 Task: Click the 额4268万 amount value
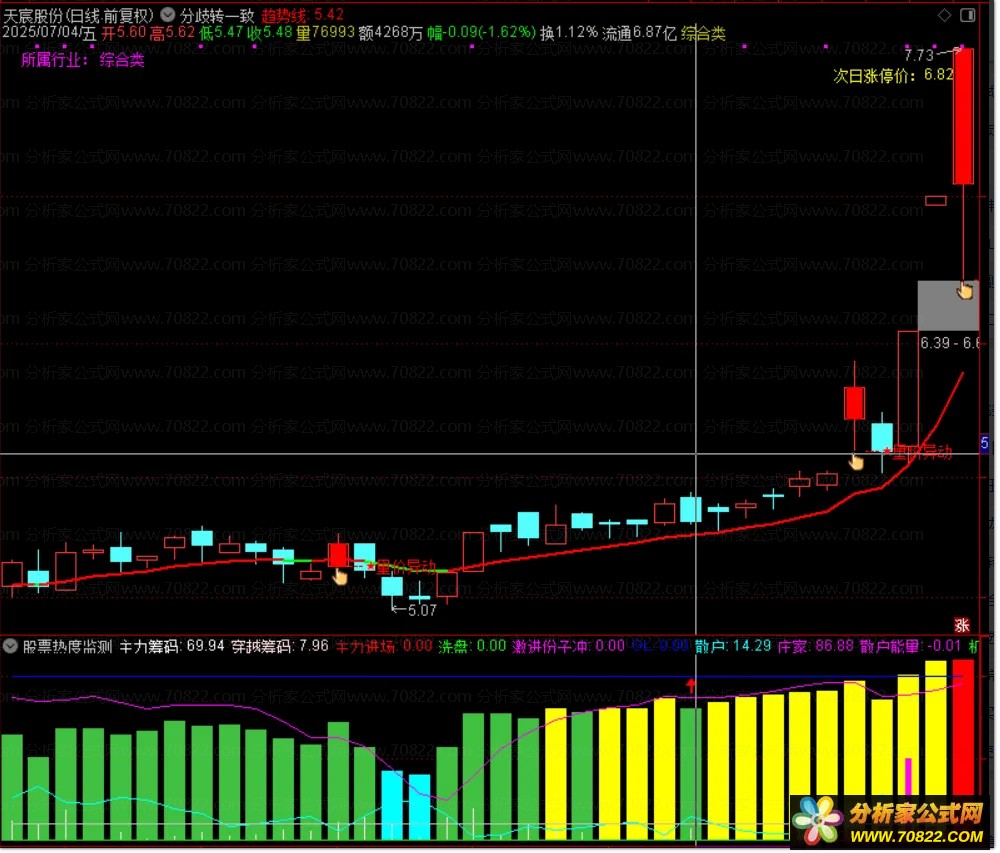pyautogui.click(x=391, y=33)
